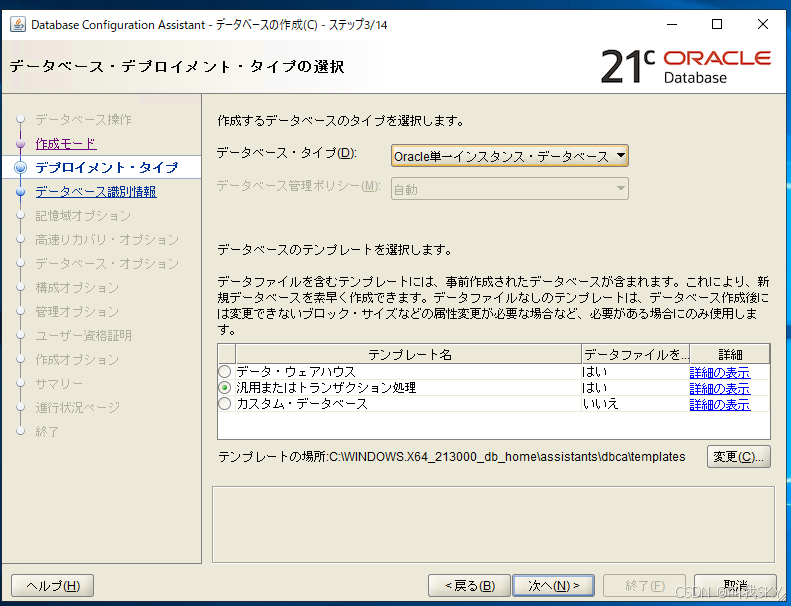This screenshot has width=791, height=606.
Task: Minimize the Database Configuration Assistant window
Action: point(672,24)
